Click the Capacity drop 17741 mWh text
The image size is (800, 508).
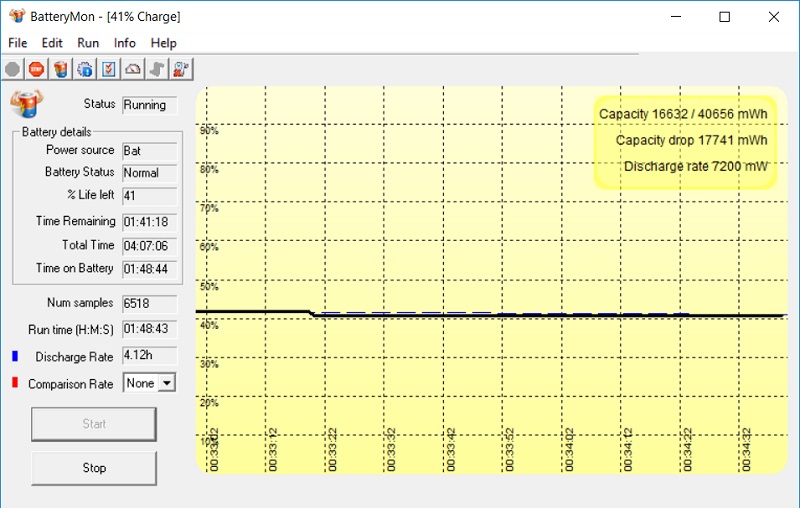pos(691,140)
